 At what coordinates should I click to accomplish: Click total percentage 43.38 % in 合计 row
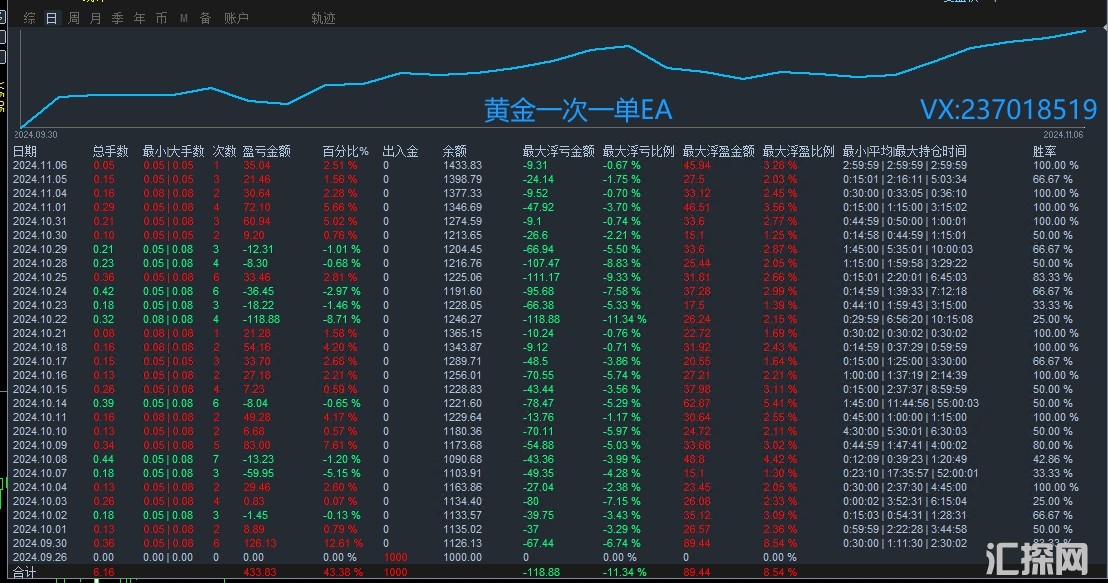tap(343, 572)
